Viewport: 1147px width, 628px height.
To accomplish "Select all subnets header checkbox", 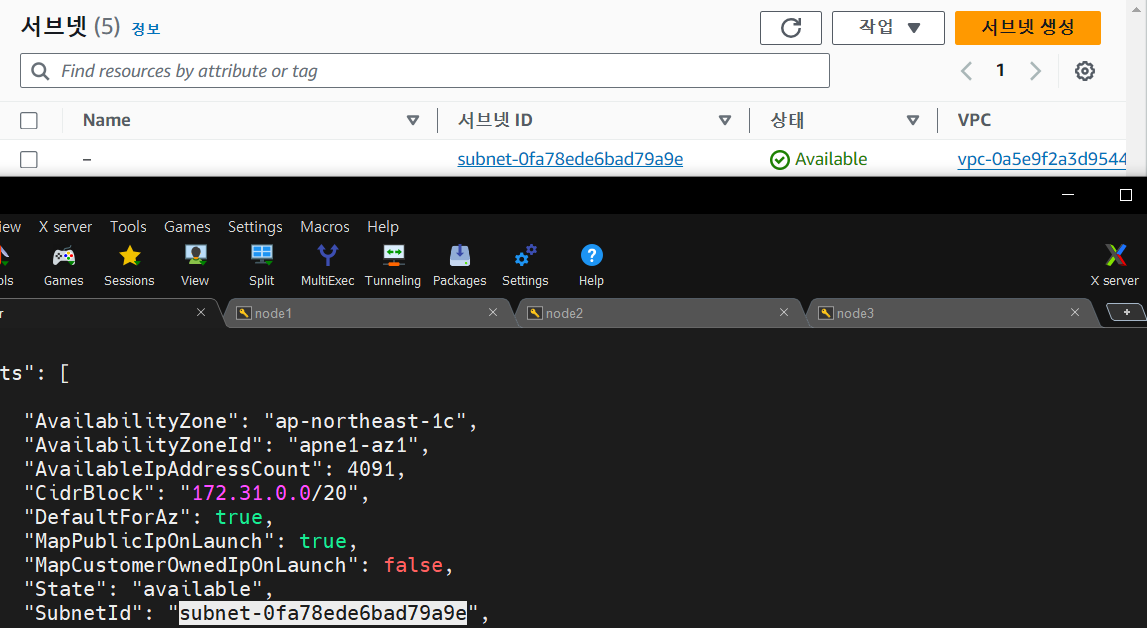I will point(29,121).
